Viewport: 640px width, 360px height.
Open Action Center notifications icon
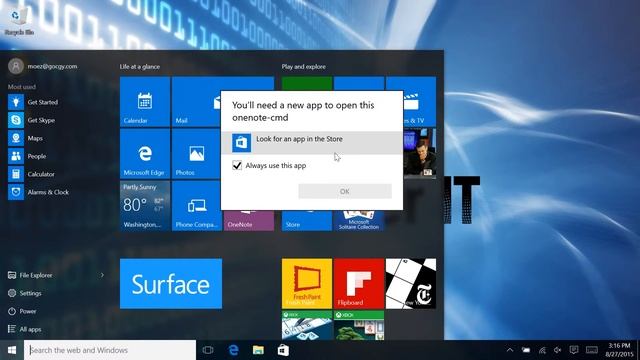click(574, 350)
